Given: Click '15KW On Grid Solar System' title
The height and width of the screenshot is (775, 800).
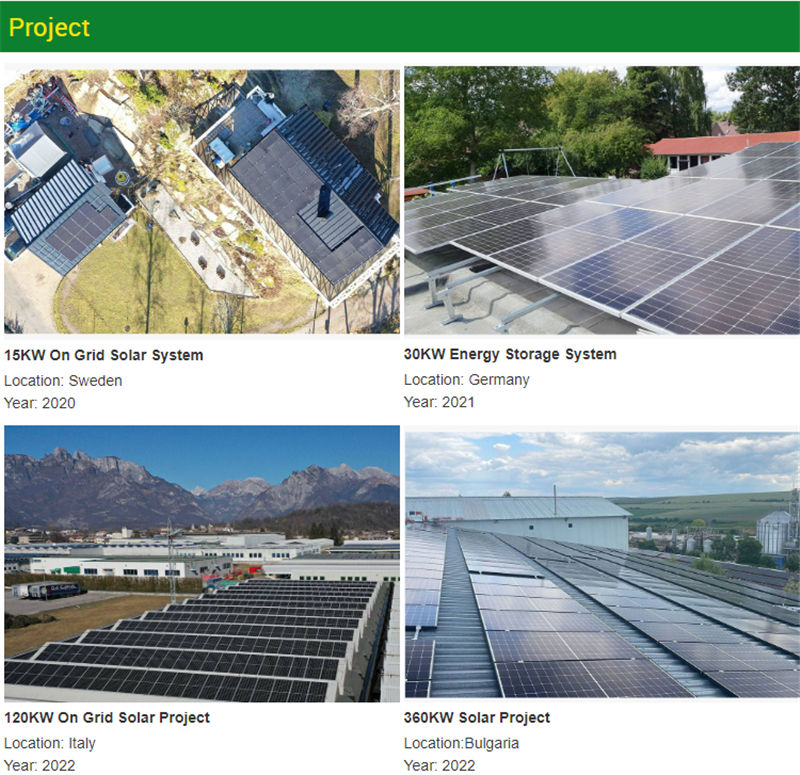Looking at the screenshot, I should click(104, 355).
